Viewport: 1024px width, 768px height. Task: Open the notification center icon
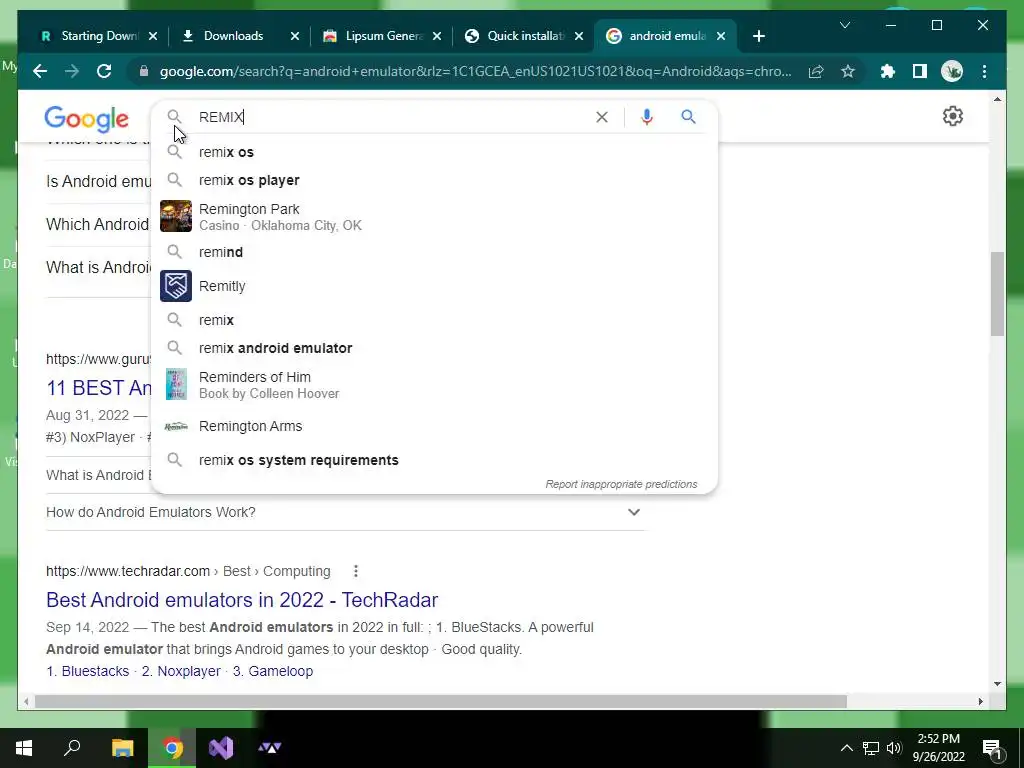993,748
